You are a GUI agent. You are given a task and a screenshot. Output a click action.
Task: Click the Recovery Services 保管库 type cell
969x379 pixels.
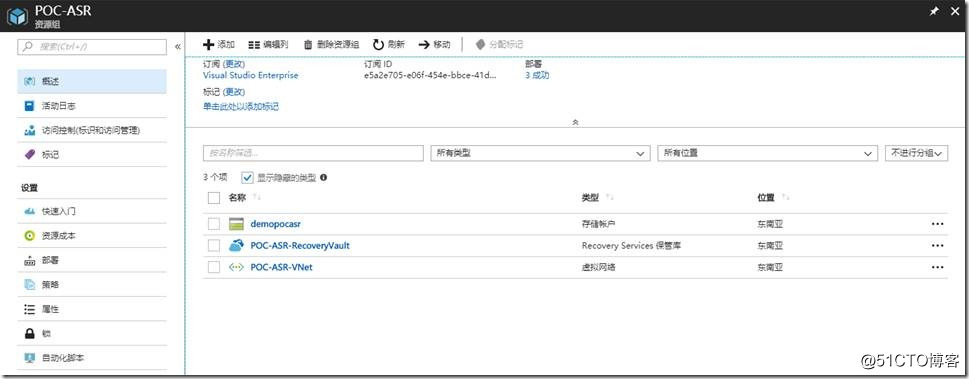pyautogui.click(x=631, y=245)
